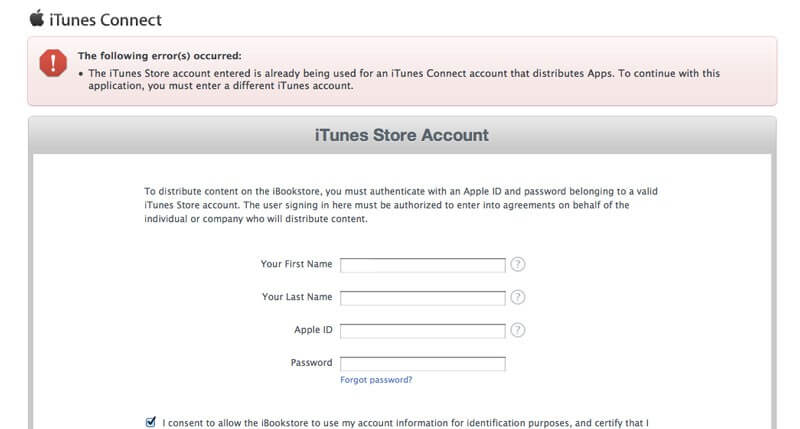This screenshot has width=800, height=429.
Task: Open the Forgot password? link
Action: tap(376, 380)
